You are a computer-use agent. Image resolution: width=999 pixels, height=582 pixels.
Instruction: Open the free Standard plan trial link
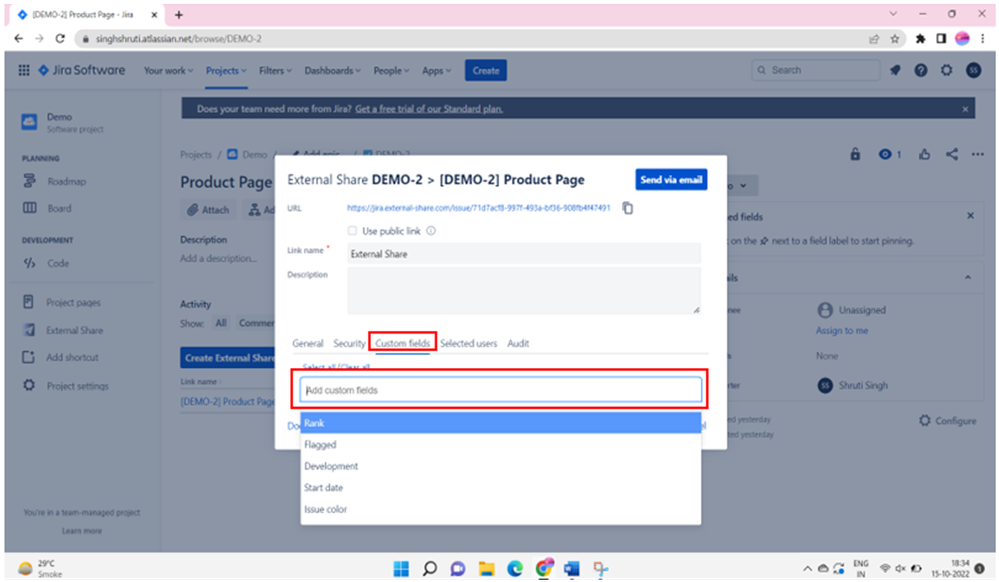click(x=429, y=109)
